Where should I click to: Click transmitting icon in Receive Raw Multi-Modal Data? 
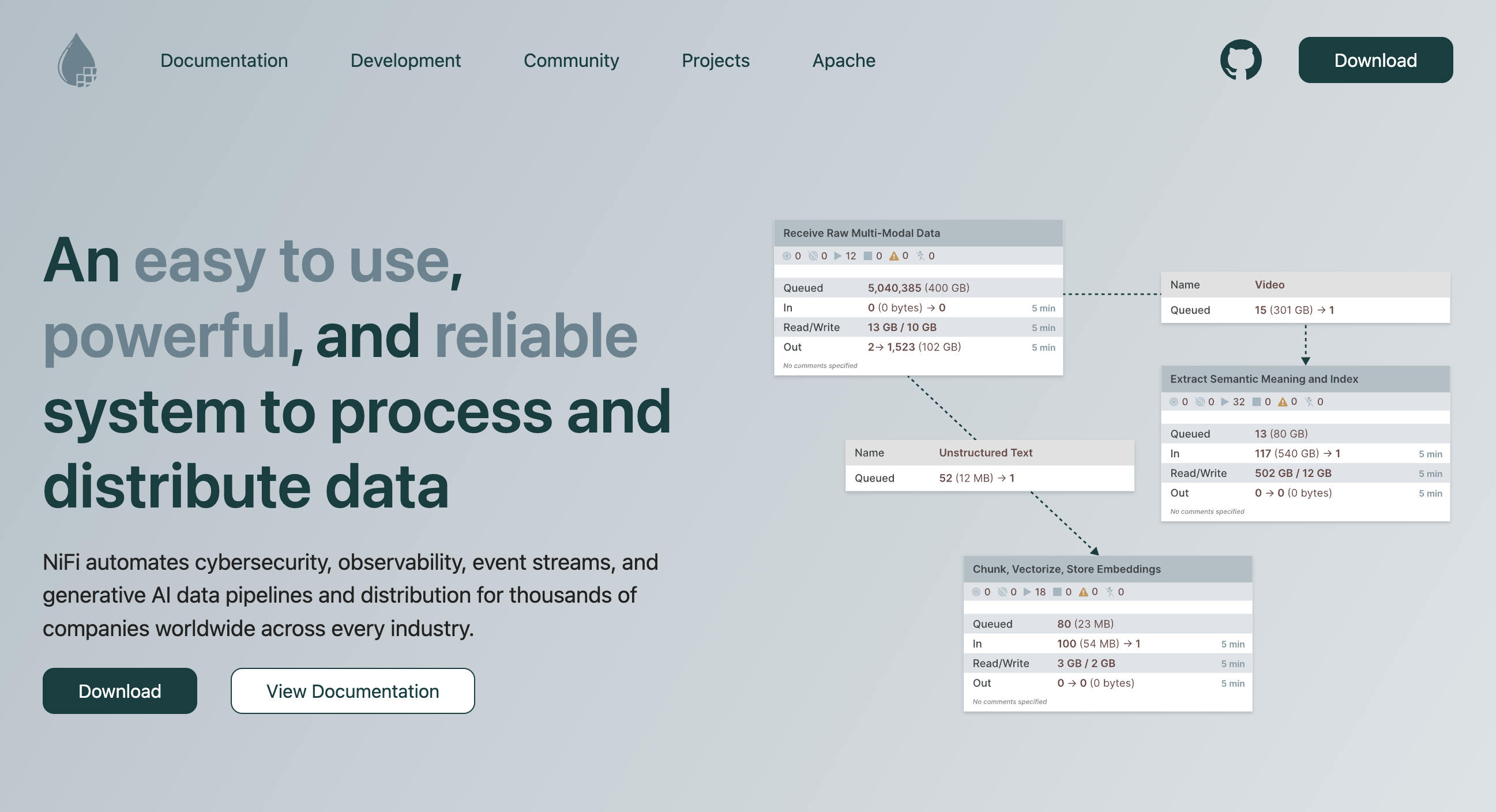[787, 255]
